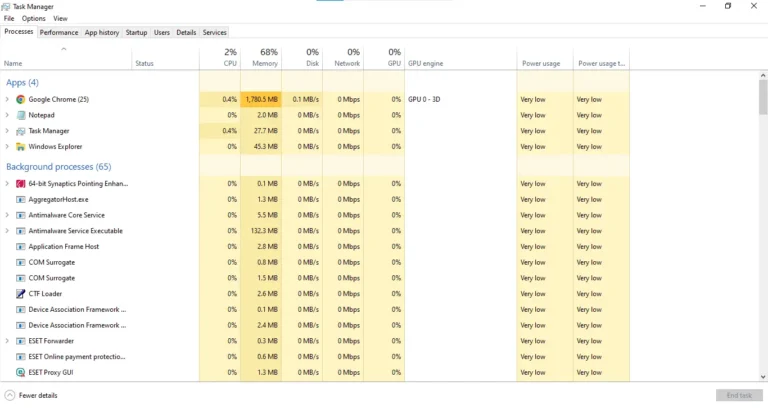Open the View menu
The image size is (768, 409).
(x=60, y=19)
